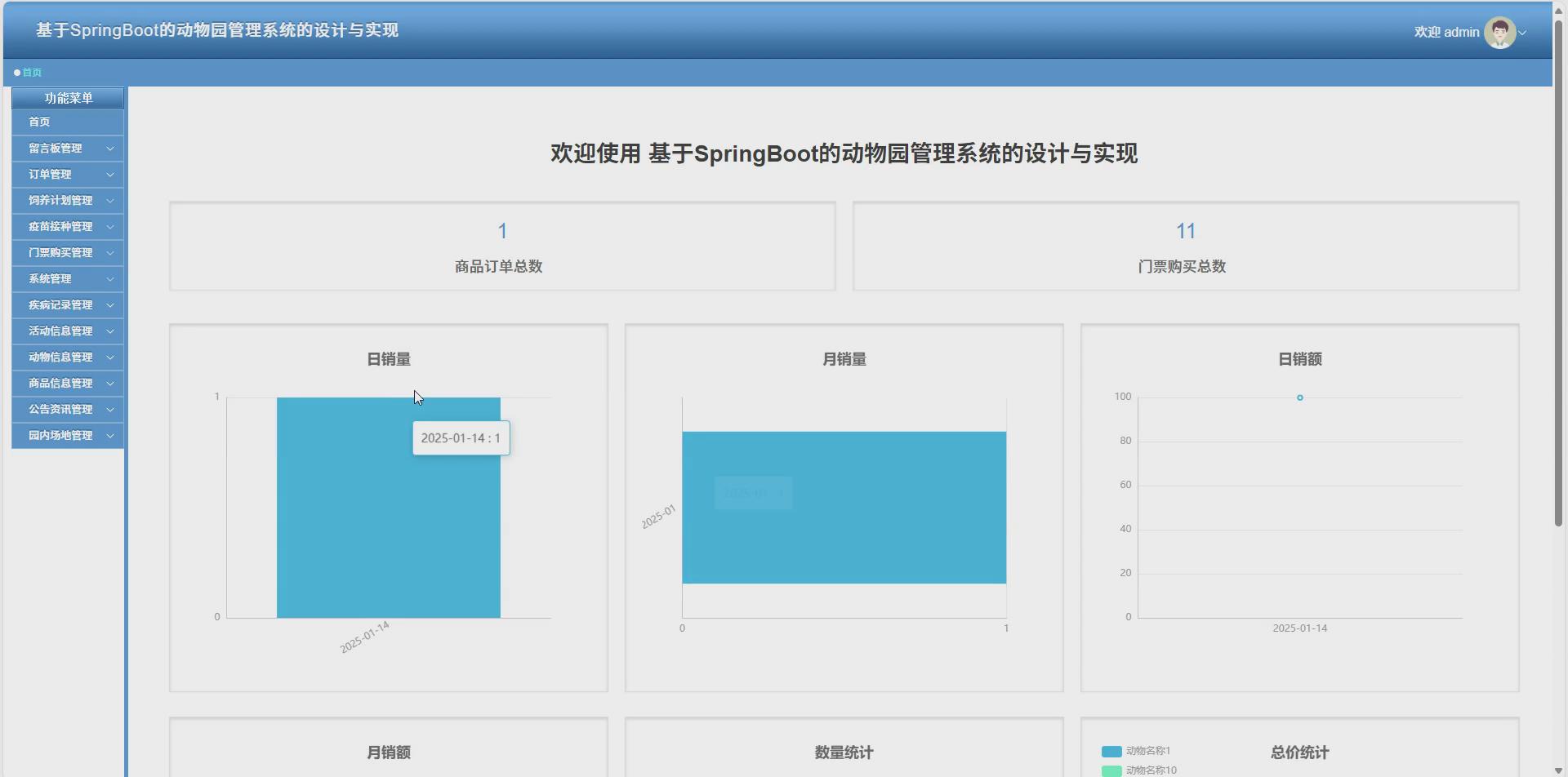This screenshot has height=777, width=1568.
Task: Click the 日销量 bar for 2025-01-14
Action: (x=389, y=508)
